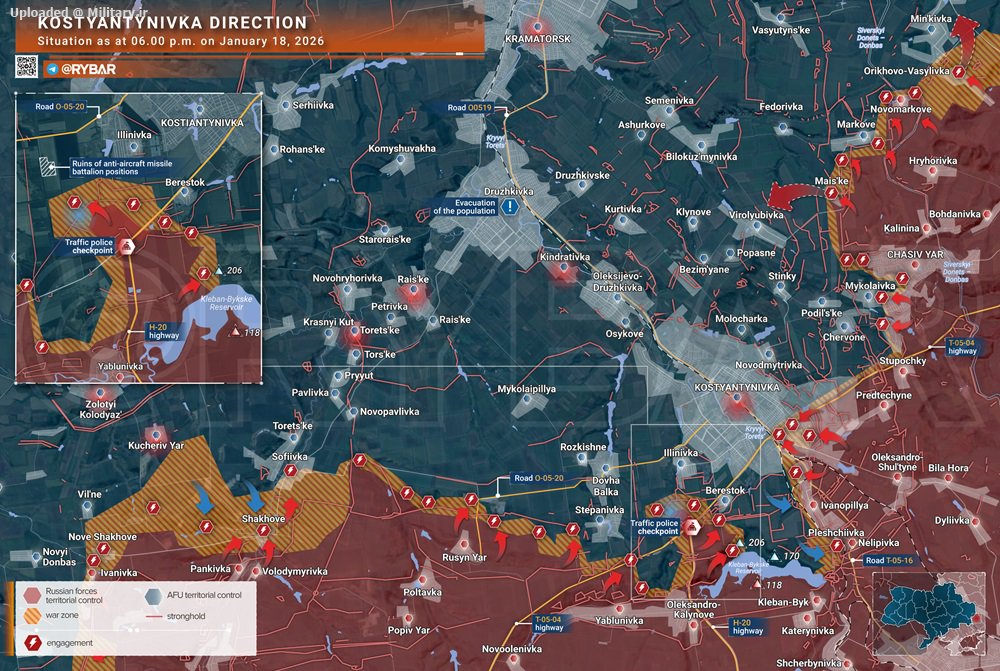Image resolution: width=1000 pixels, height=671 pixels.
Task: Click the settlement dot at Rohans'ke
Action: (x=274, y=150)
